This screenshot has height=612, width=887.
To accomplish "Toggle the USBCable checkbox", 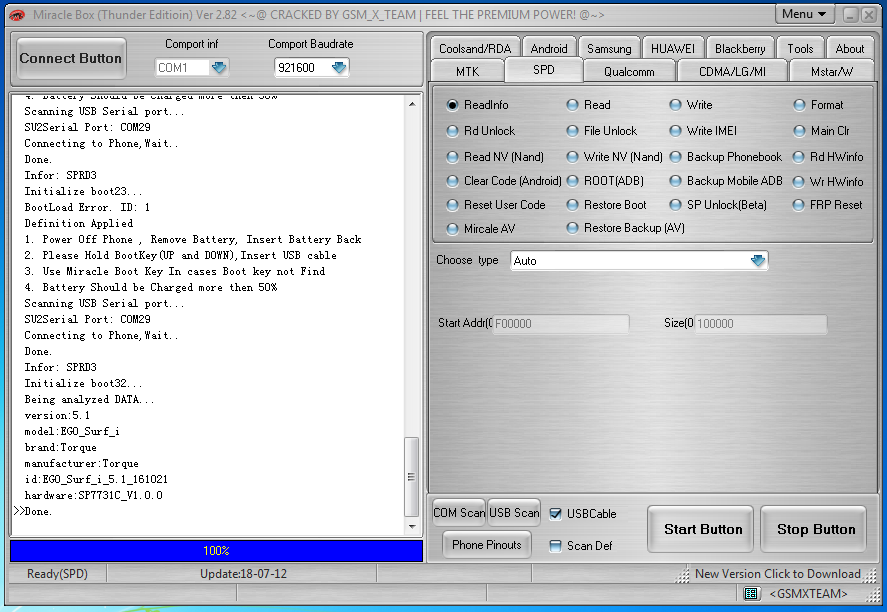I will tap(556, 514).
